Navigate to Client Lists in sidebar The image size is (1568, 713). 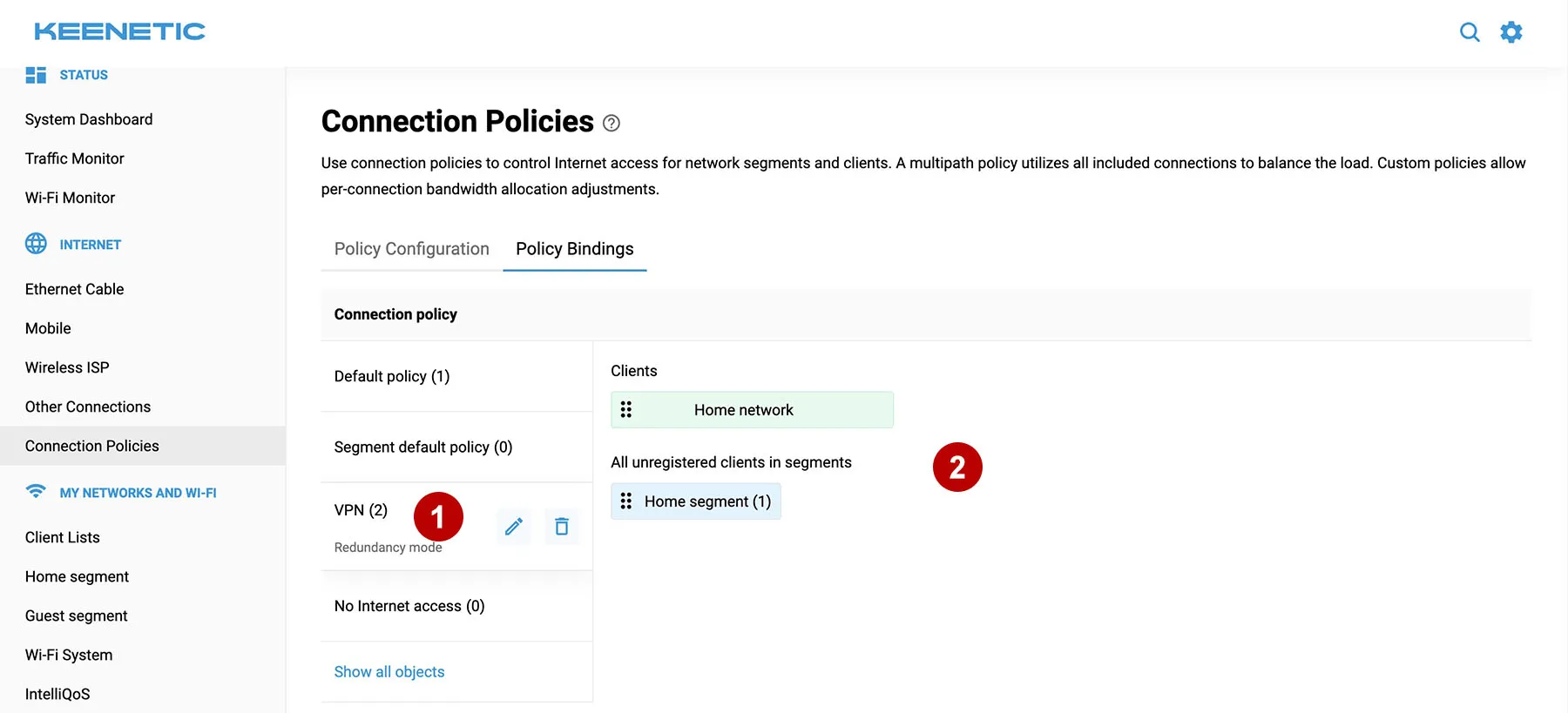click(x=63, y=537)
